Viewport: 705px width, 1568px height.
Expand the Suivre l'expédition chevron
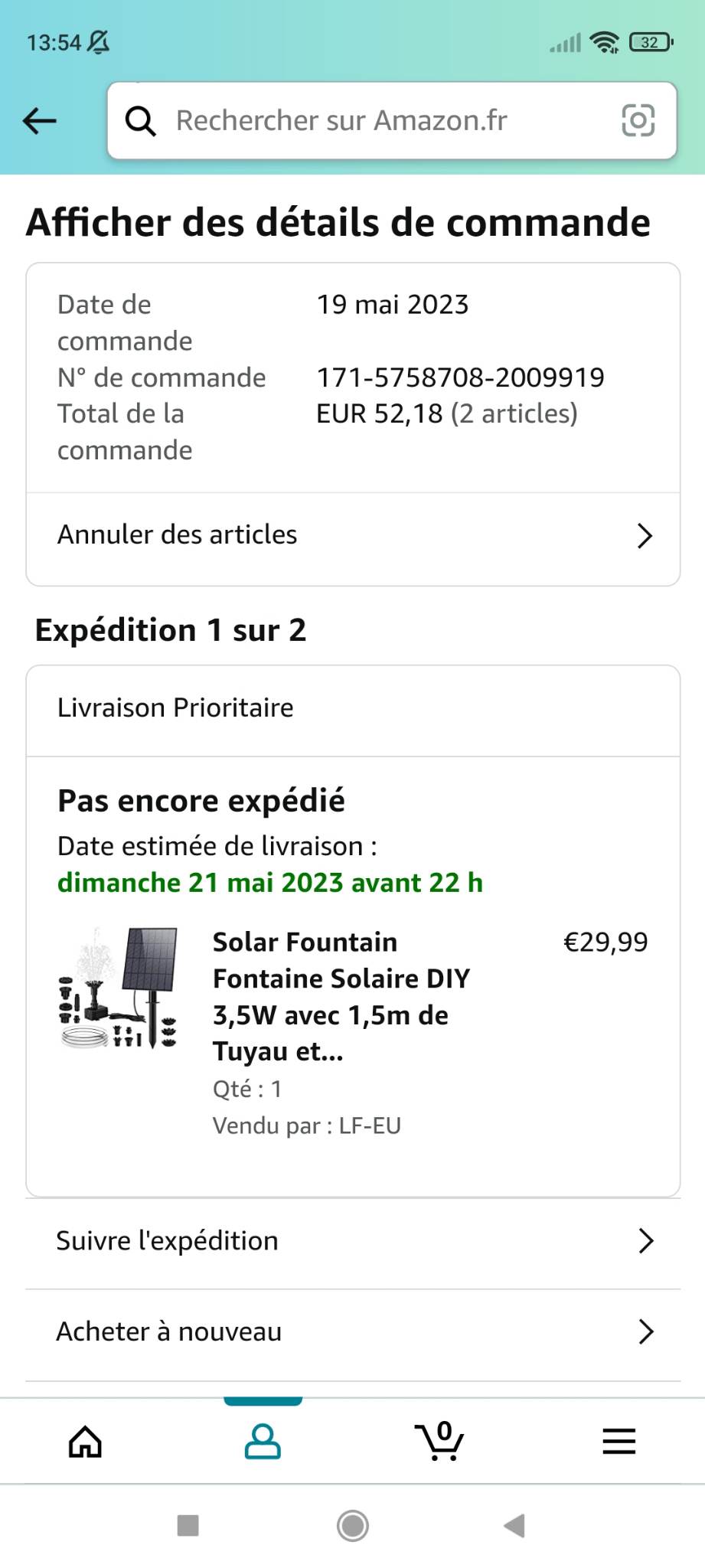[x=646, y=1241]
